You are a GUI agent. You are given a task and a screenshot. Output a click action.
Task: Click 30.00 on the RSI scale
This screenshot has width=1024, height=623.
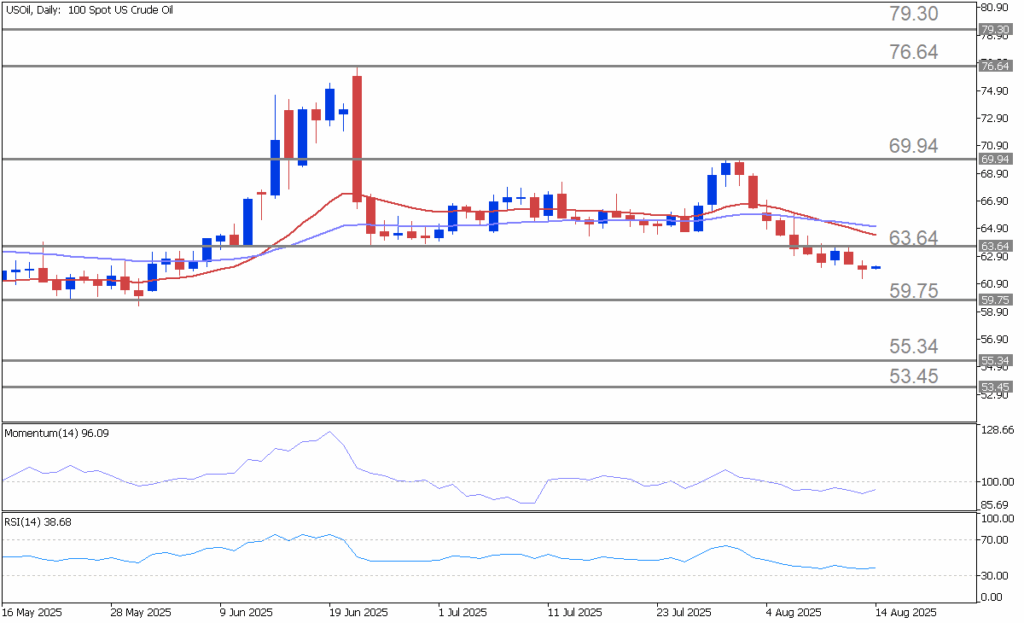pos(995,575)
